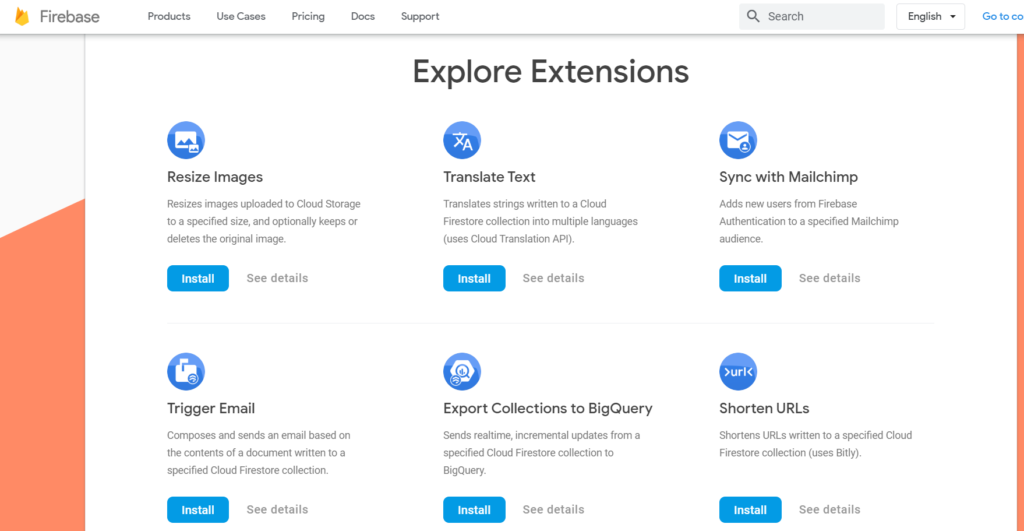Viewport: 1024px width, 531px height.
Task: Click the Export Collections to BigQuery icon
Action: click(462, 372)
